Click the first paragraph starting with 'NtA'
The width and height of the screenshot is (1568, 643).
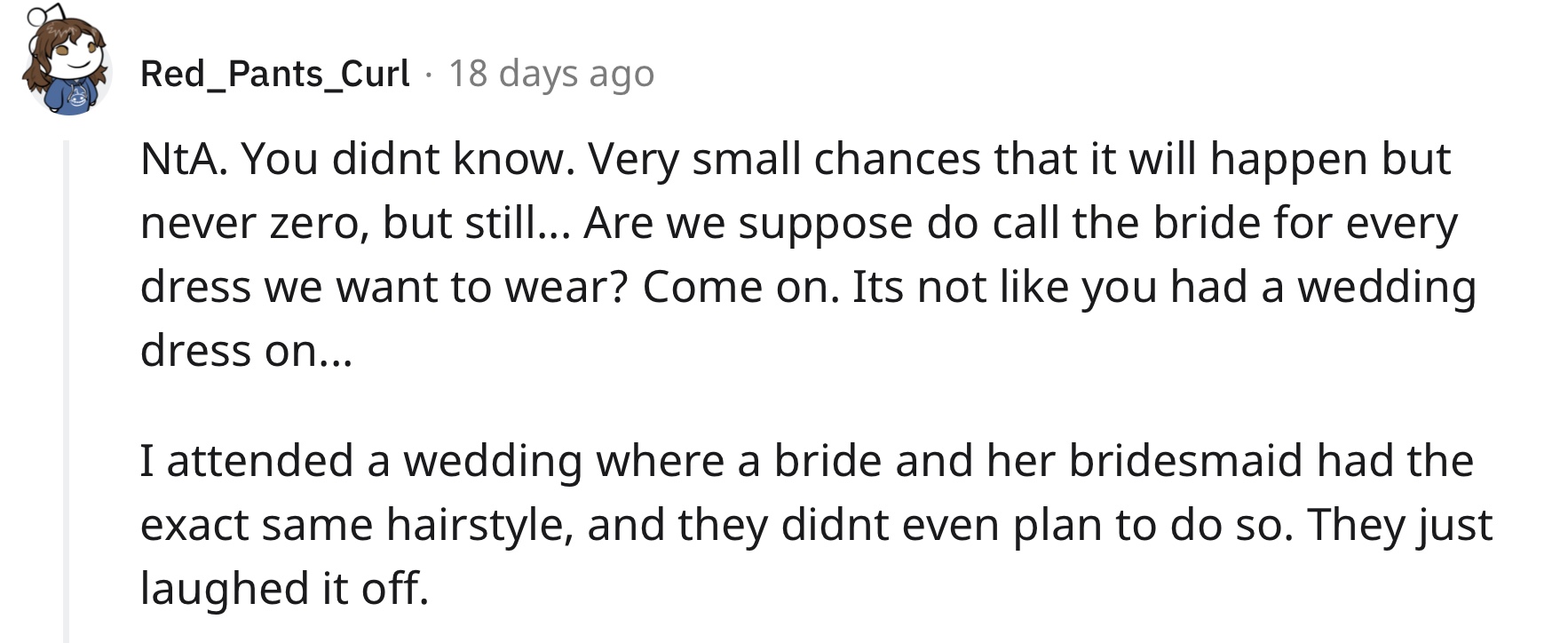pyautogui.click(x=808, y=254)
